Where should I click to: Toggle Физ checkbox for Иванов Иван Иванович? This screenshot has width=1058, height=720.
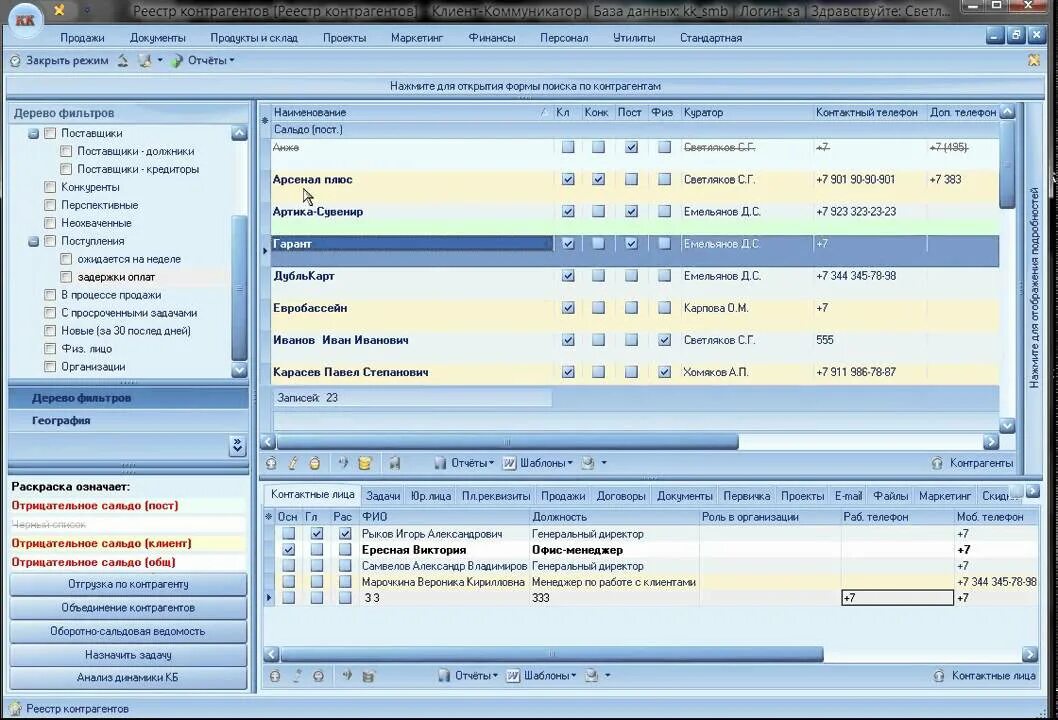coord(665,340)
